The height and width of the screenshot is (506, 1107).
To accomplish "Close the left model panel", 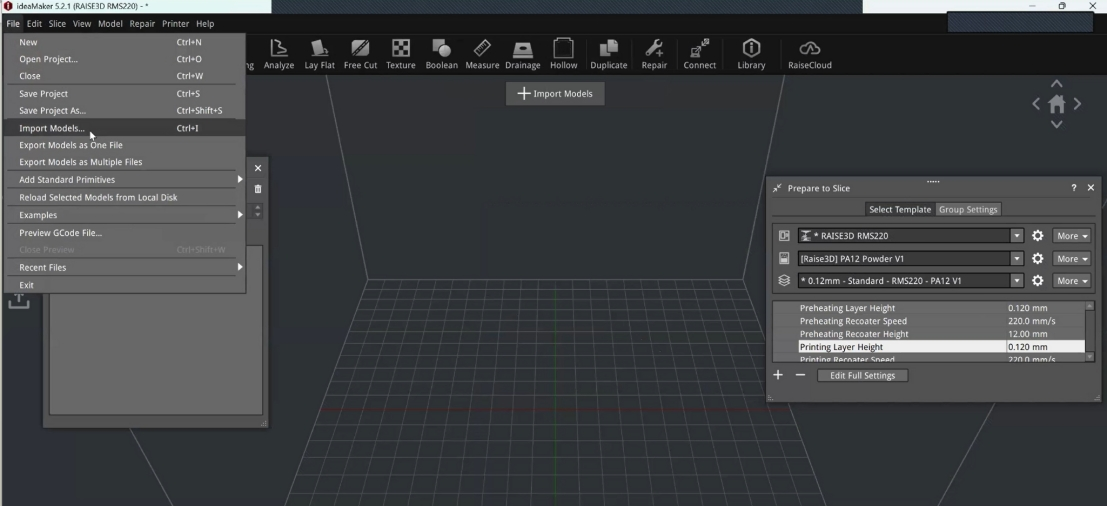I will 258,168.
